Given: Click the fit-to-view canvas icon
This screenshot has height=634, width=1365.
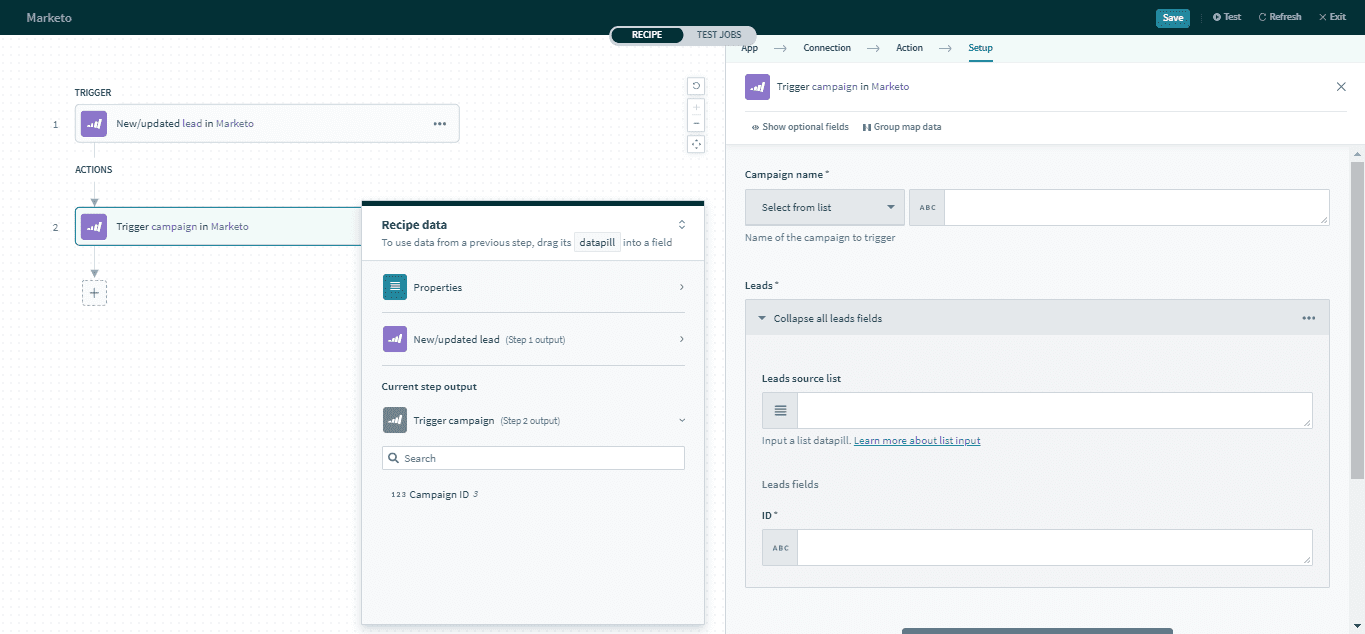Looking at the screenshot, I should coord(696,144).
